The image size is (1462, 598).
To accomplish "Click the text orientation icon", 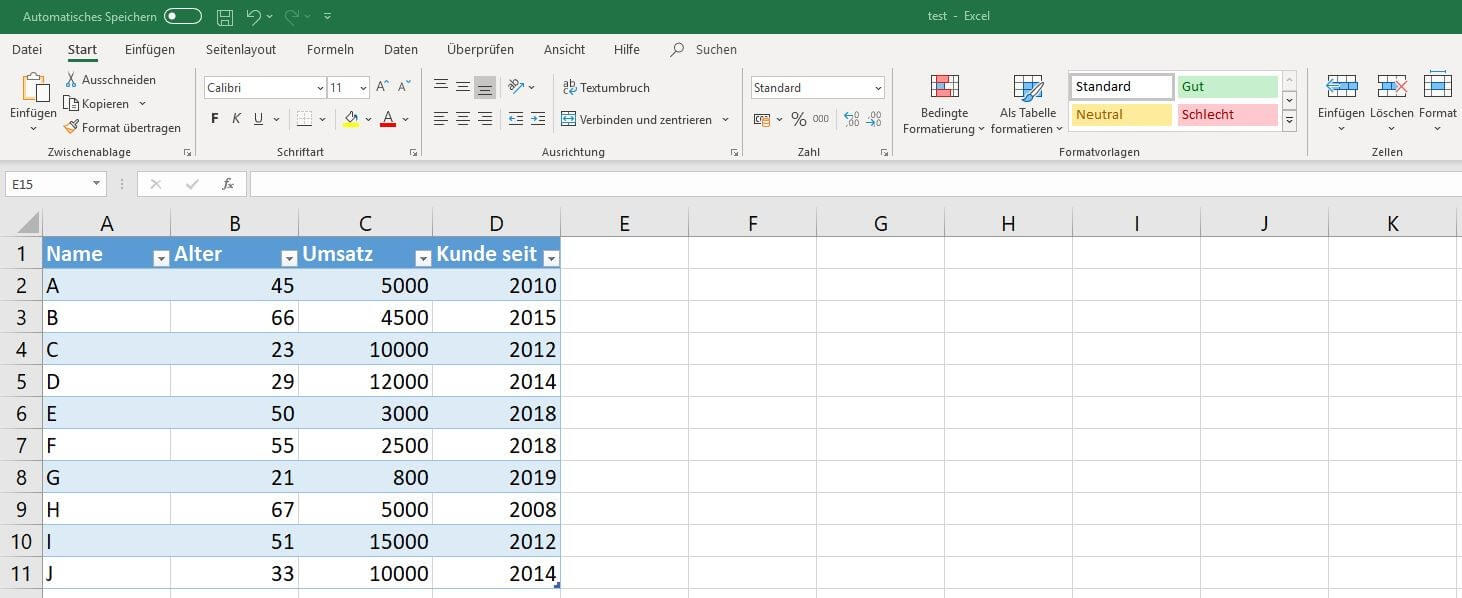I will click(516, 87).
